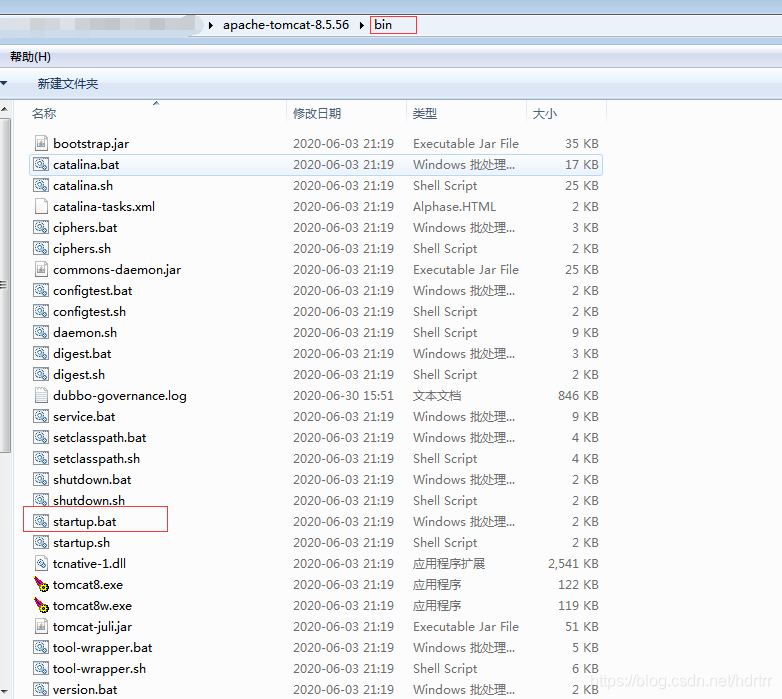
Task: Select the tomcat8w.exe file name
Action: point(92,606)
